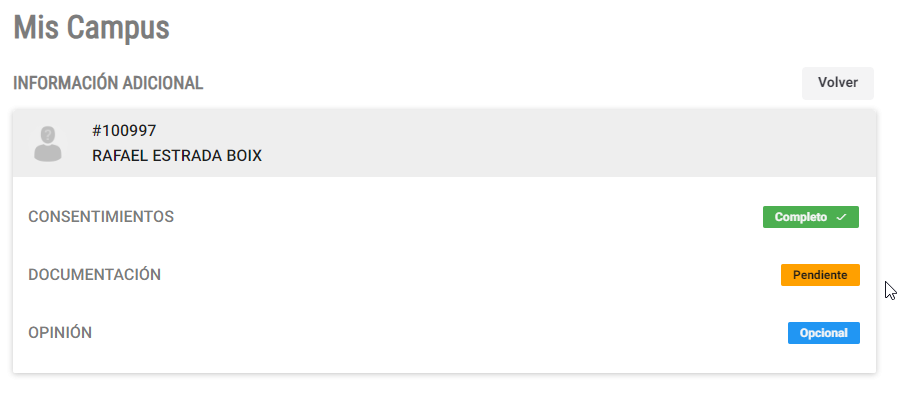
Task: Click the INFORMACIÓN ADICIONAL heading
Action: [x=108, y=83]
